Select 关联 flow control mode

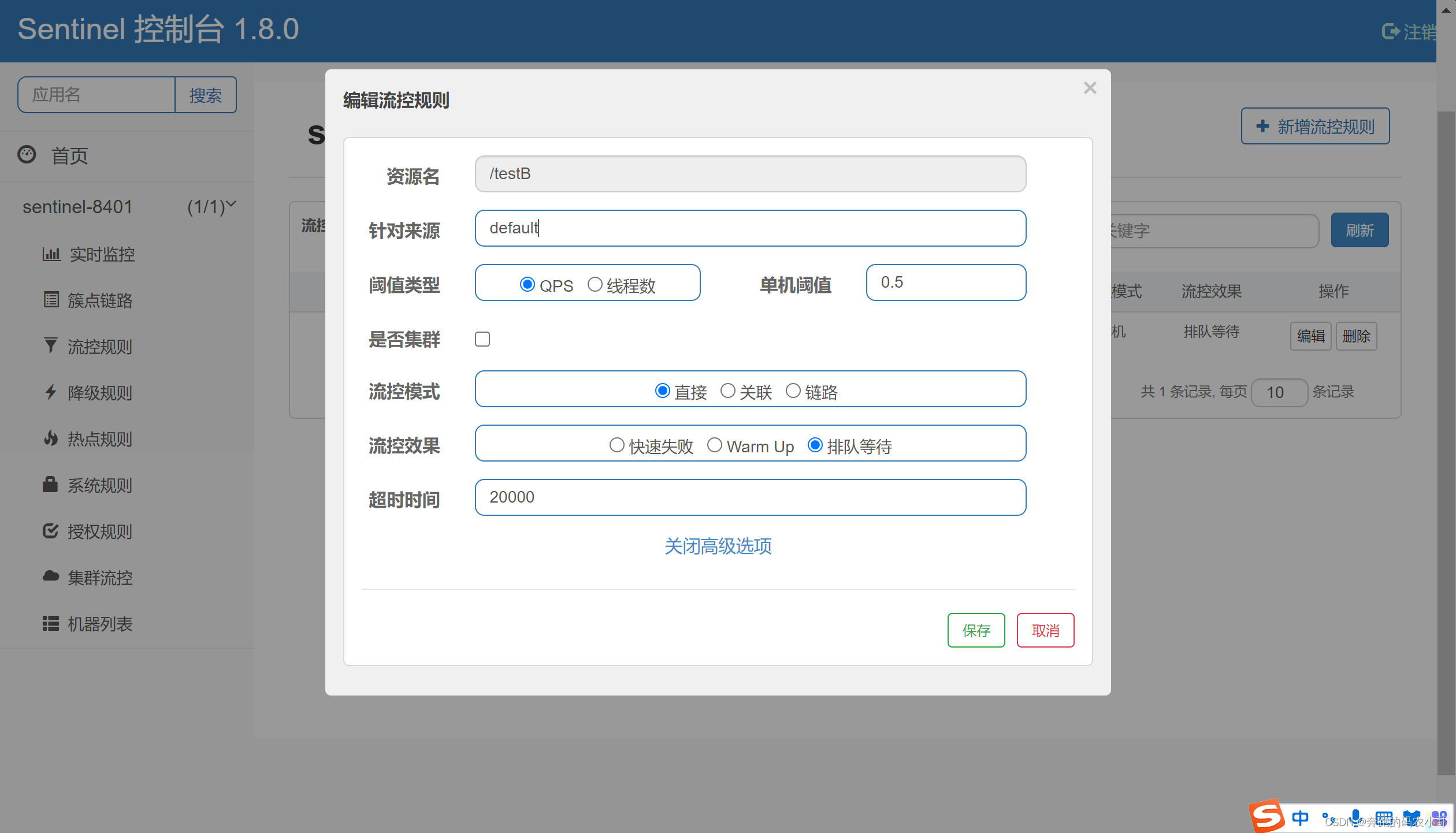coord(727,391)
